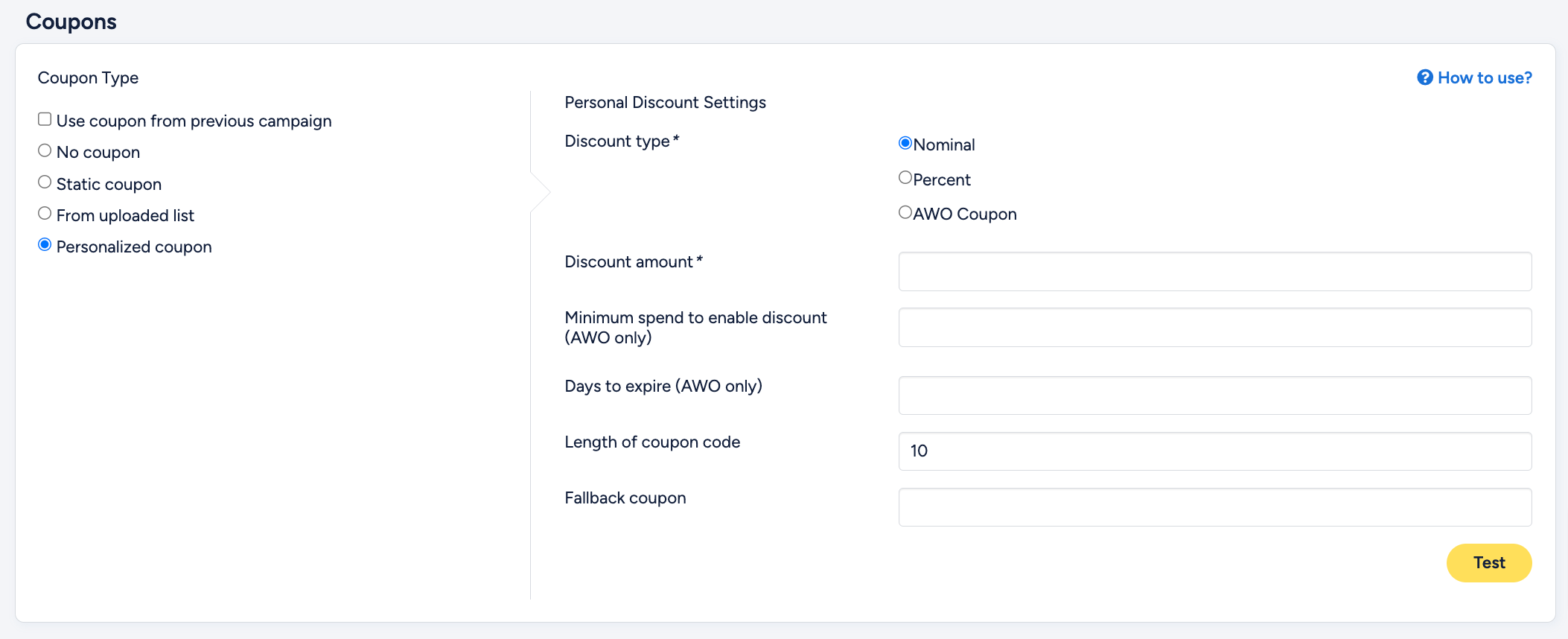The width and height of the screenshot is (1568, 639).
Task: Select the From uploaded list option
Action: click(x=45, y=213)
